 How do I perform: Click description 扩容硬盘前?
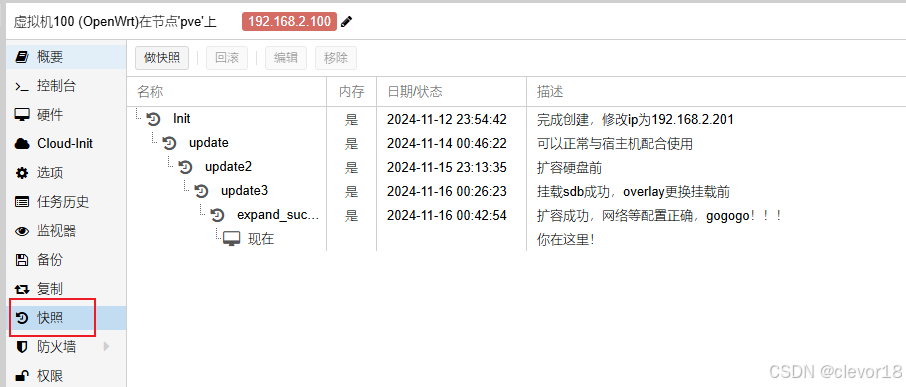pos(569,168)
